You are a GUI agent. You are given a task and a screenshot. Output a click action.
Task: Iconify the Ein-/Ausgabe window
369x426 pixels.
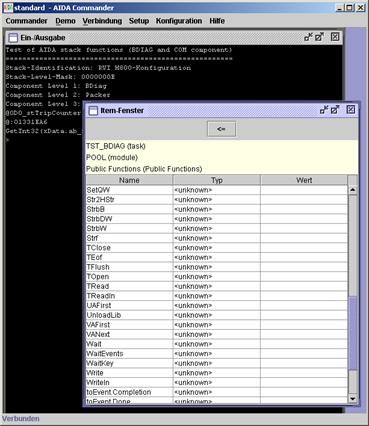(308, 37)
